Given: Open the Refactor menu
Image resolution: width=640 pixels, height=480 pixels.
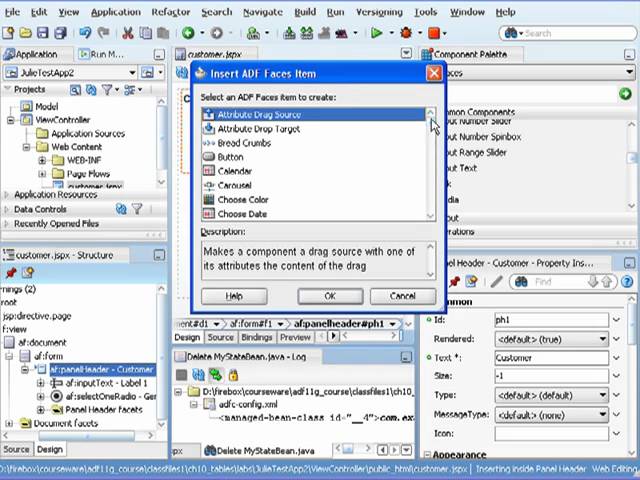Looking at the screenshot, I should pos(171,12).
